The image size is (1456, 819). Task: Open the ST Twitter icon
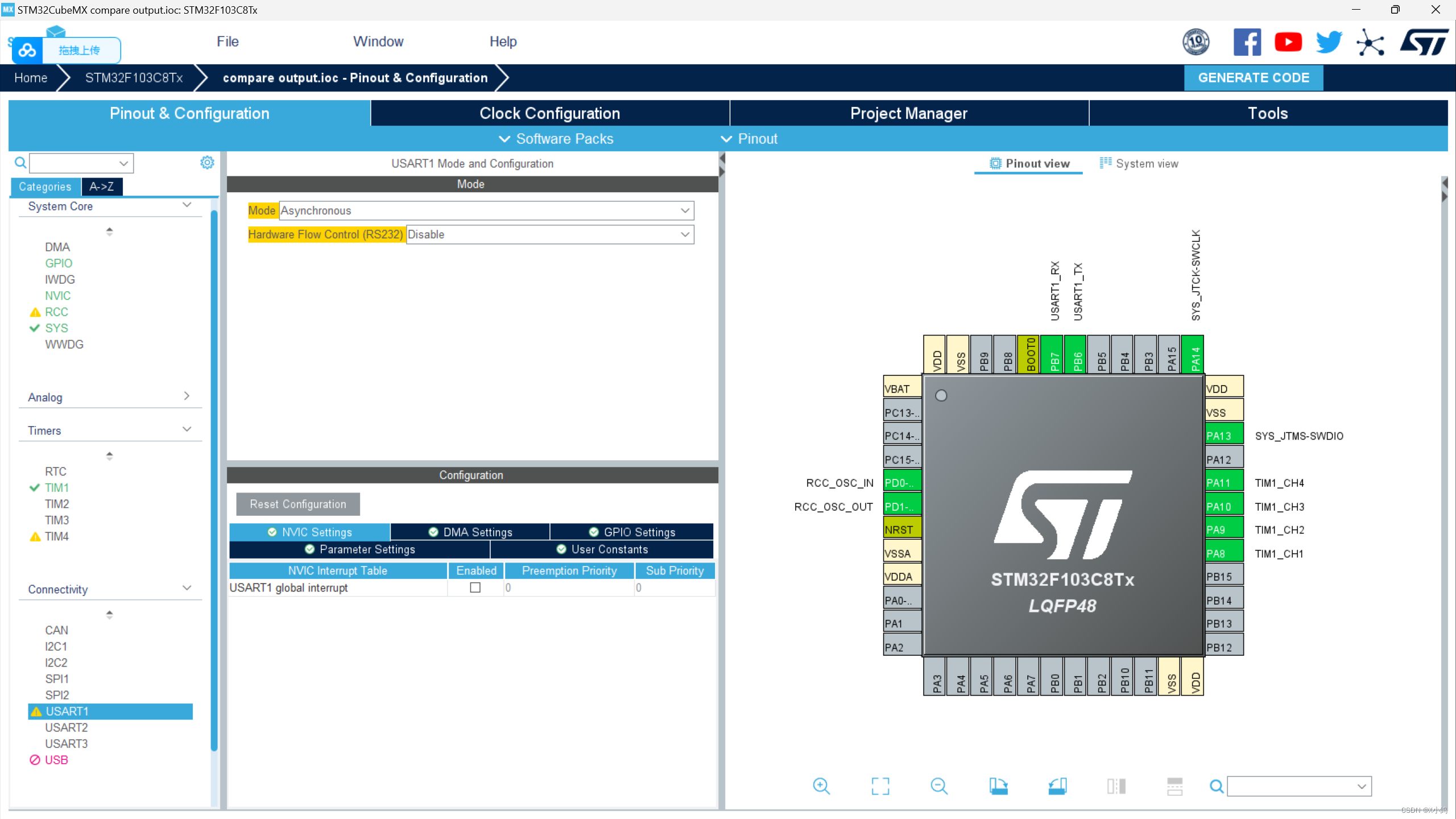pos(1329,42)
